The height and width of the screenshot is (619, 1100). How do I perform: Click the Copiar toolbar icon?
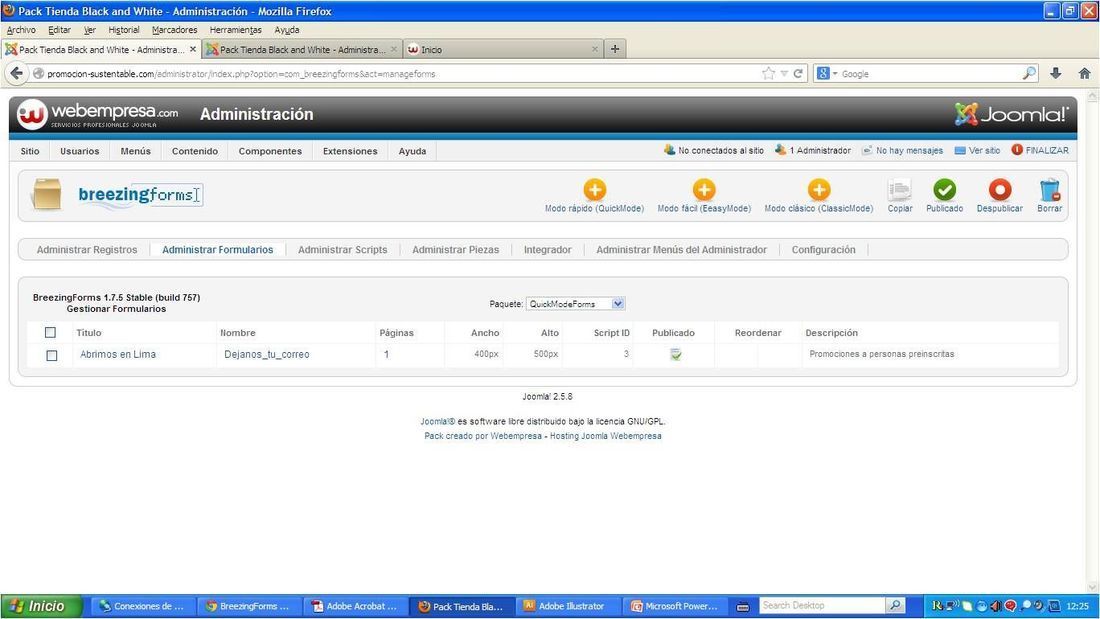click(x=899, y=190)
